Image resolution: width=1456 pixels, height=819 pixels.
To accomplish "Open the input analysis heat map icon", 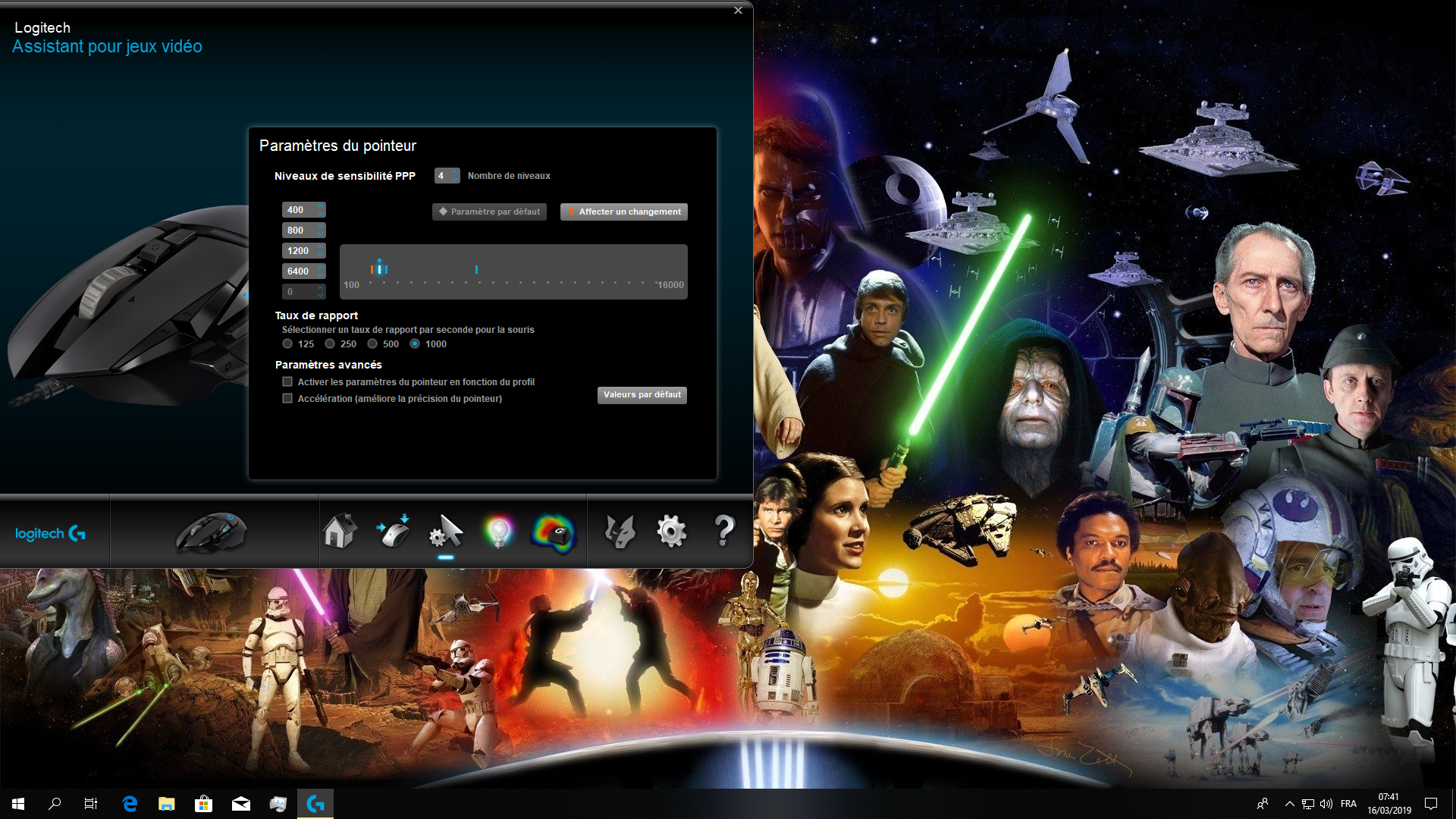I will (x=553, y=532).
